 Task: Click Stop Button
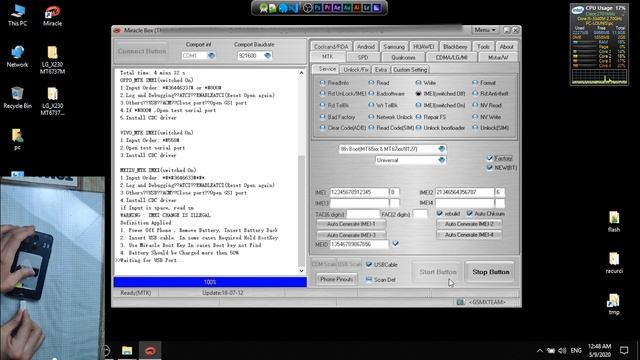coord(490,272)
